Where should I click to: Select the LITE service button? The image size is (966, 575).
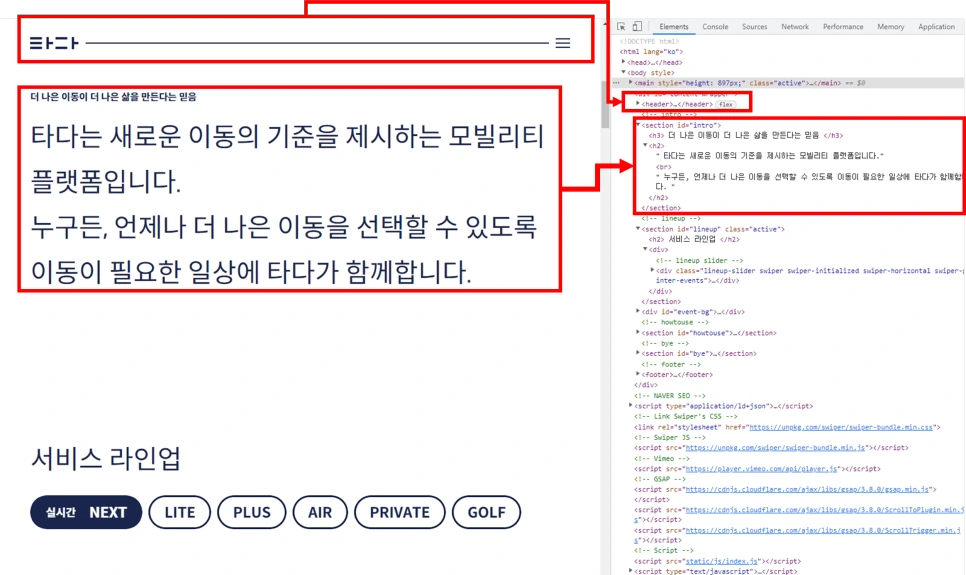180,512
